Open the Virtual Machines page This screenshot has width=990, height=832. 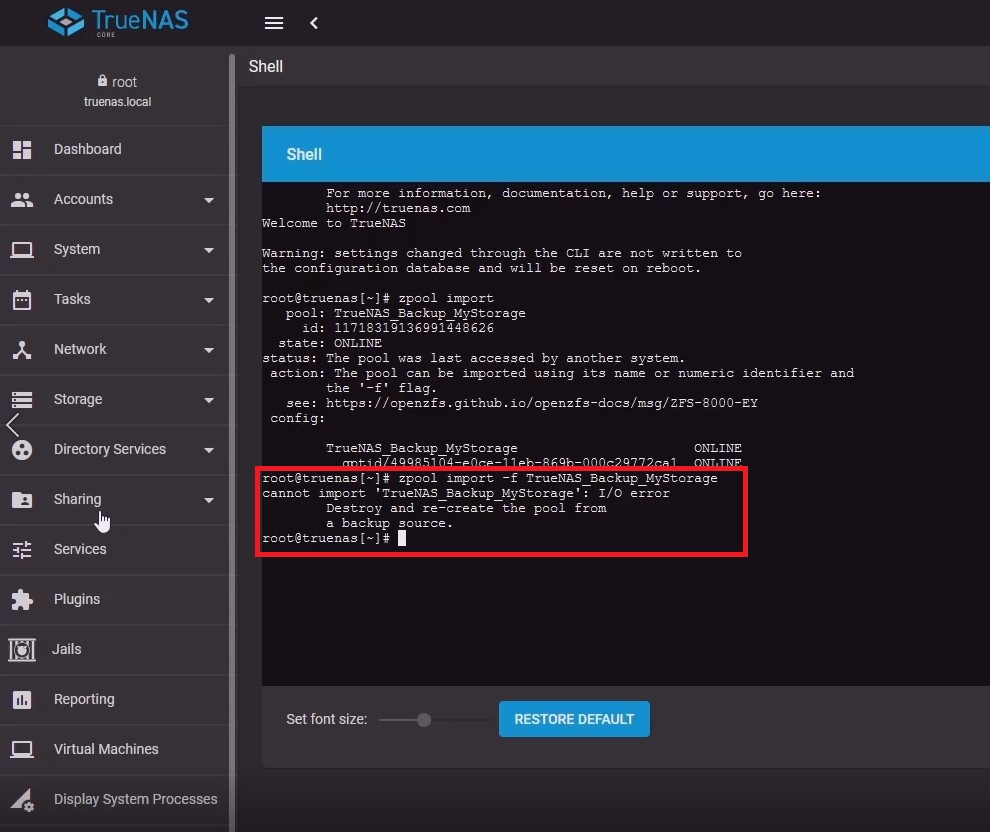click(x=114, y=749)
